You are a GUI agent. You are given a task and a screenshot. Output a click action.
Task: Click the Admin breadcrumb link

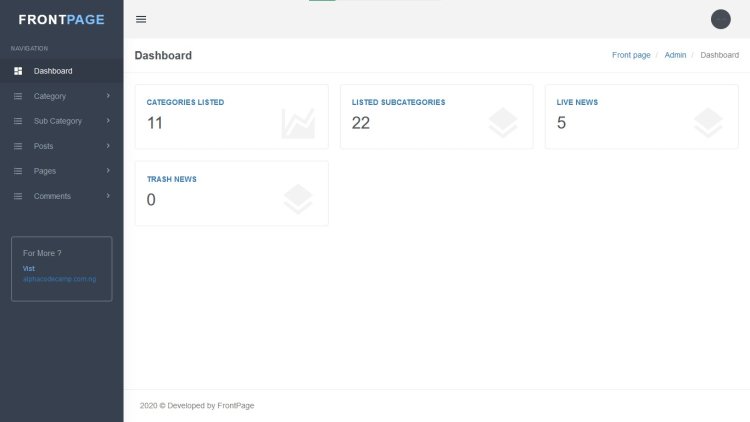(x=675, y=55)
